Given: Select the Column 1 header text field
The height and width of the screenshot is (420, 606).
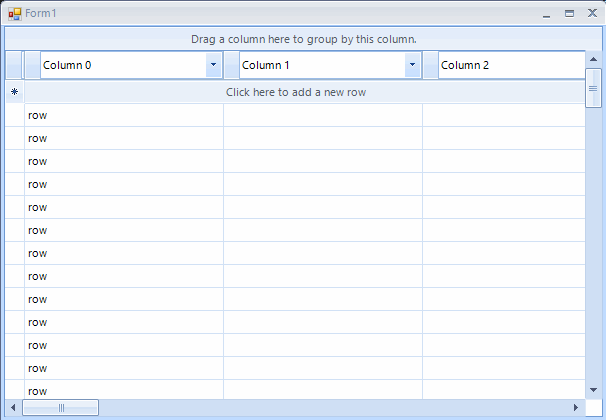Looking at the screenshot, I should tap(321, 65).
